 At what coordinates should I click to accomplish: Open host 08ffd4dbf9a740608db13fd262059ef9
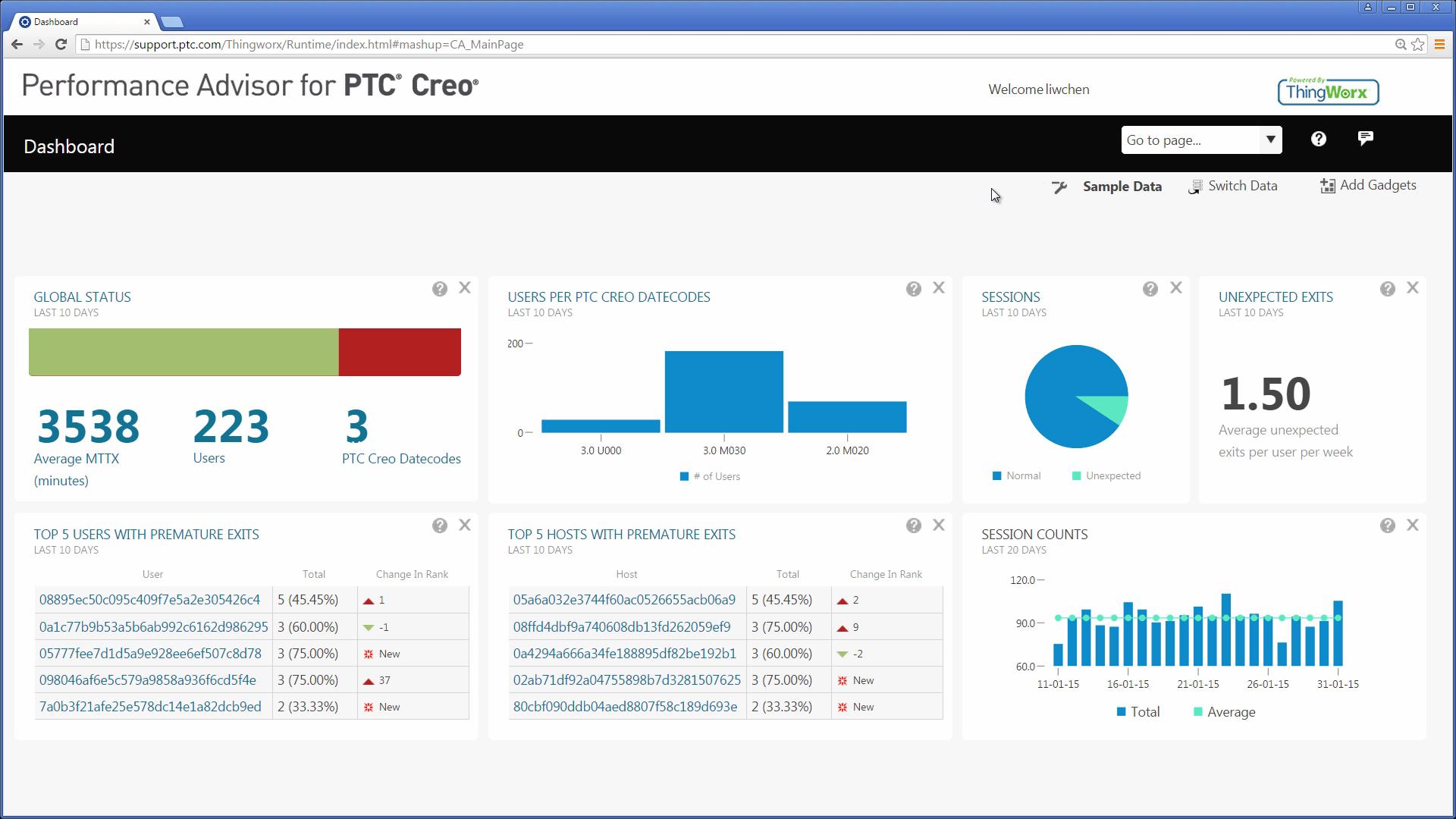point(622,627)
